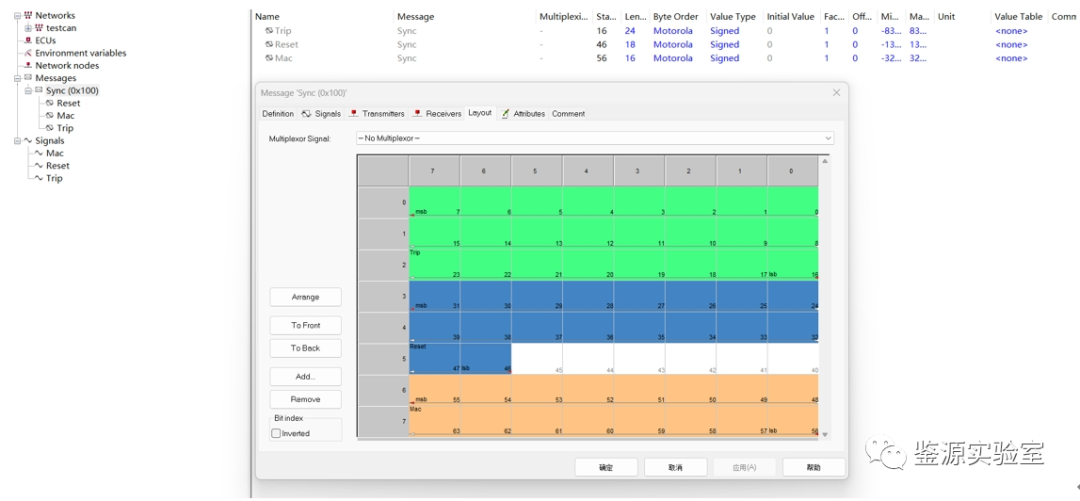This screenshot has height=501, width=1080.
Task: Select the ECUs node icon
Action: coord(28,41)
